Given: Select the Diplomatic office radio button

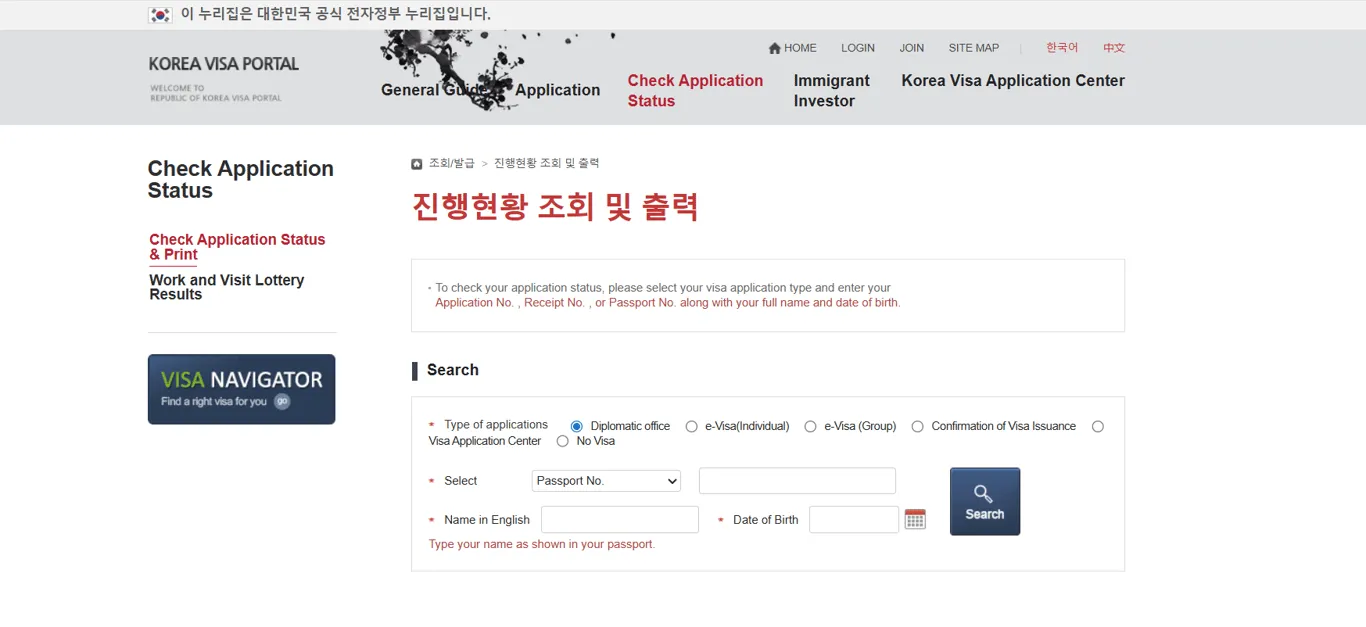Looking at the screenshot, I should tap(576, 426).
